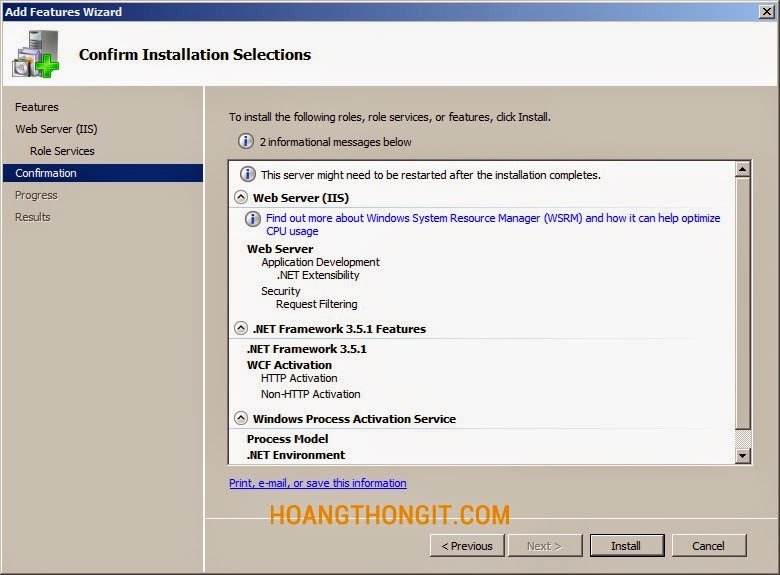Collapse the .NET Framework 3.5.1 Features section
Screen dimensions: 780x575
[x=241, y=328]
